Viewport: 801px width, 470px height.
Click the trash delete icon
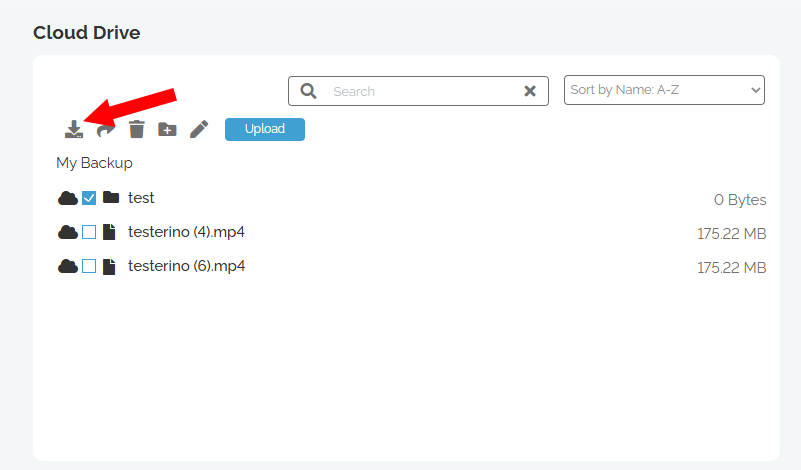coord(136,129)
